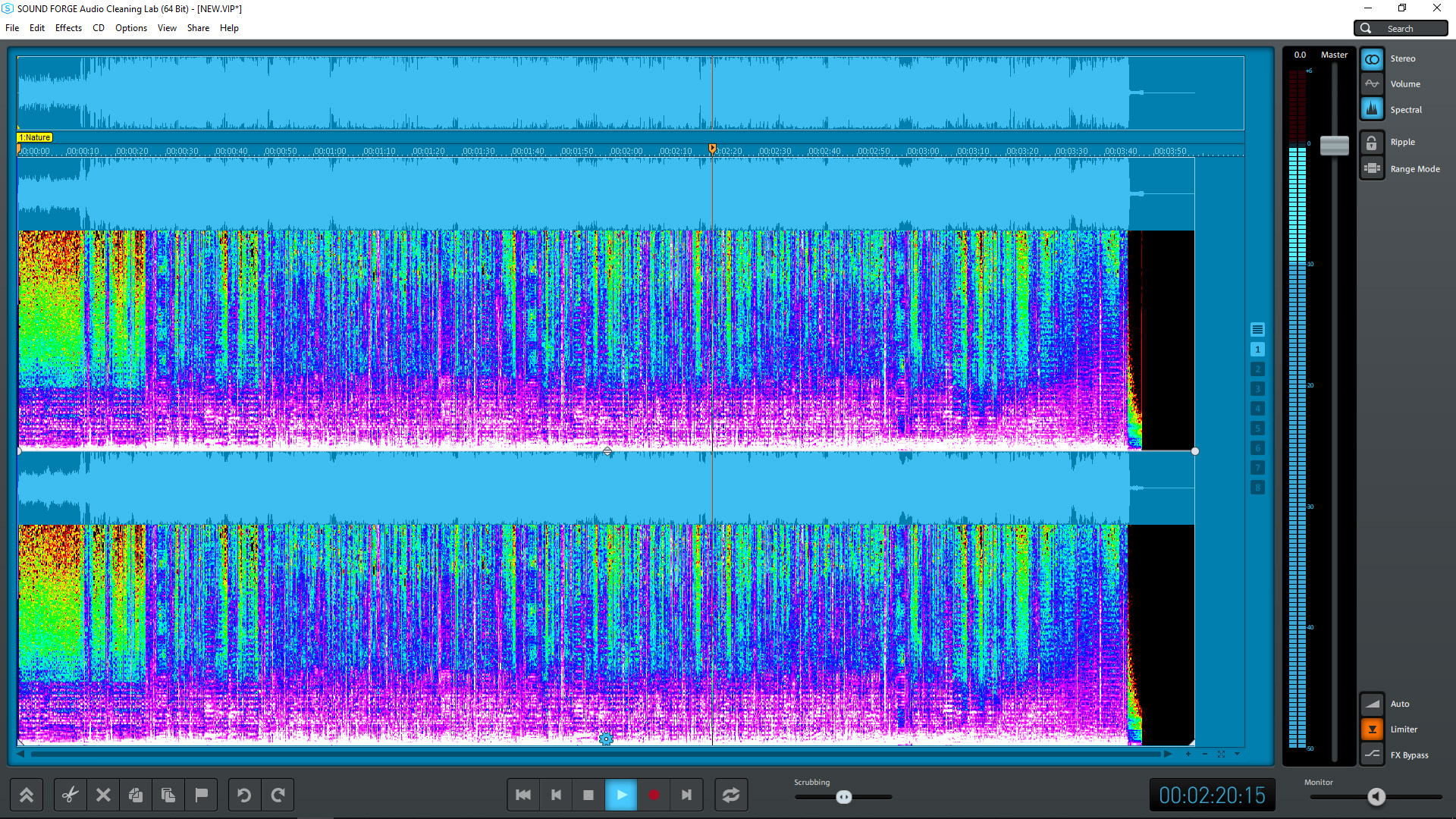The height and width of the screenshot is (819, 1456).
Task: Click the Redo icon in the toolbar
Action: (x=278, y=795)
